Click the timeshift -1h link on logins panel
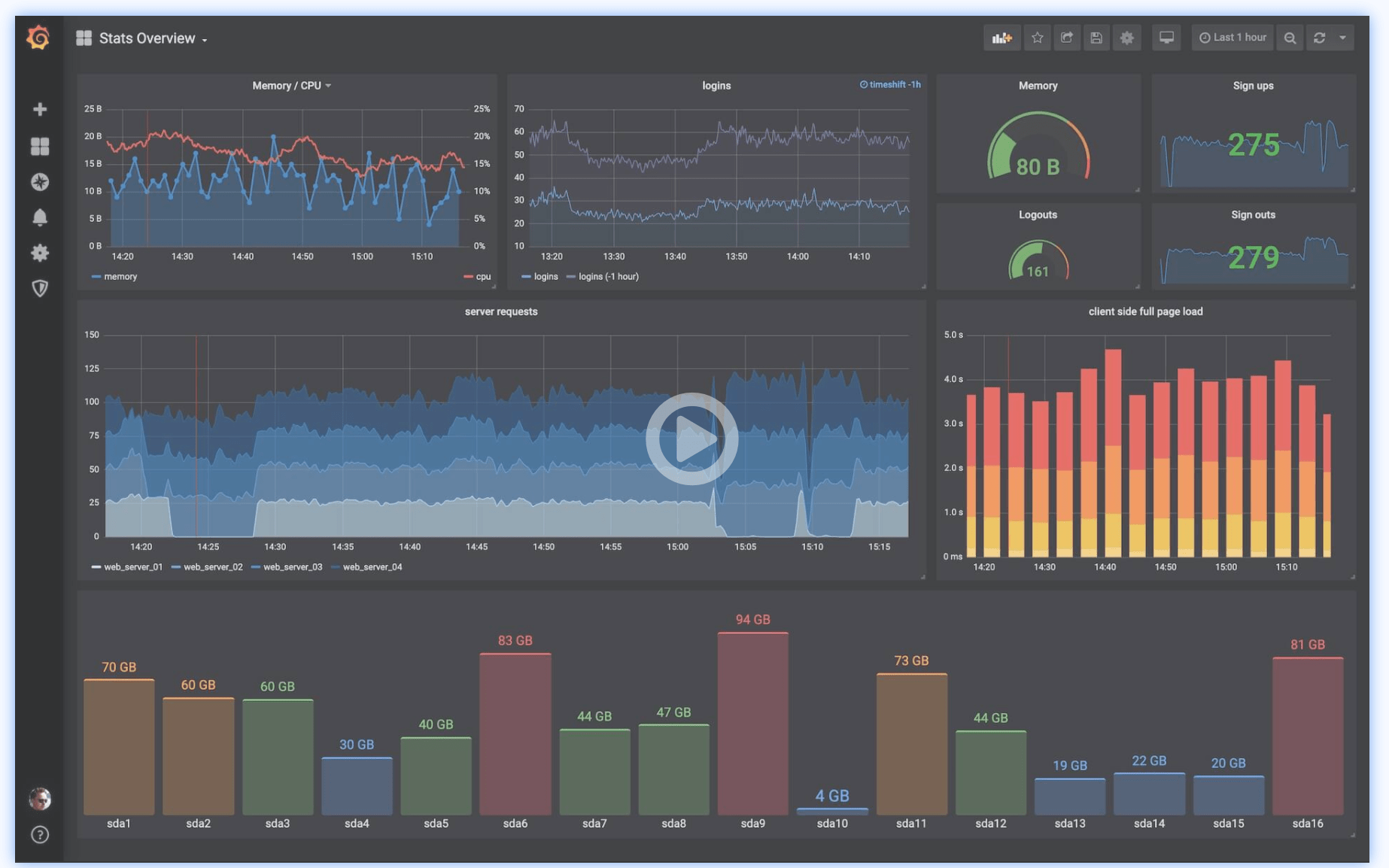 [x=890, y=84]
